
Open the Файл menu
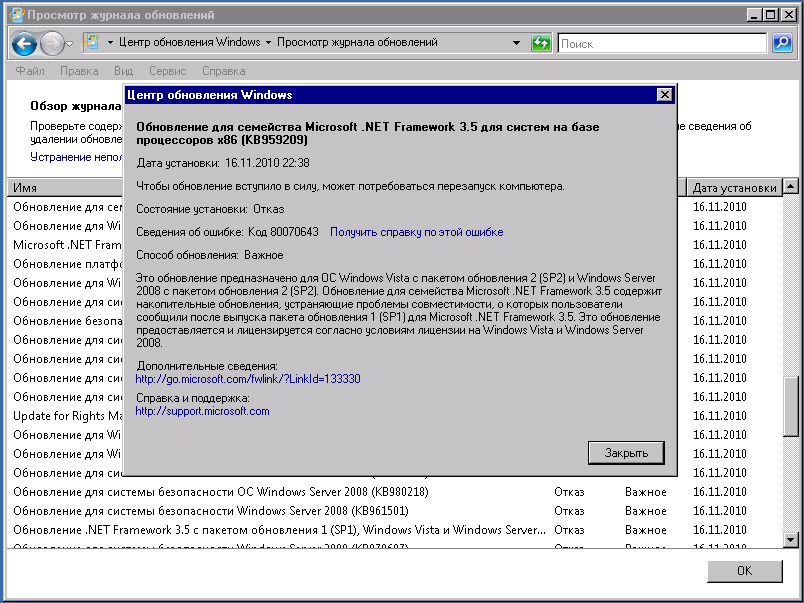point(30,71)
